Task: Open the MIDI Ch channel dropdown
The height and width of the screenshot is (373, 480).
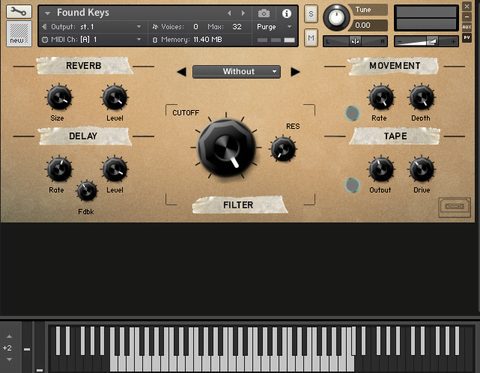Action: point(92,39)
